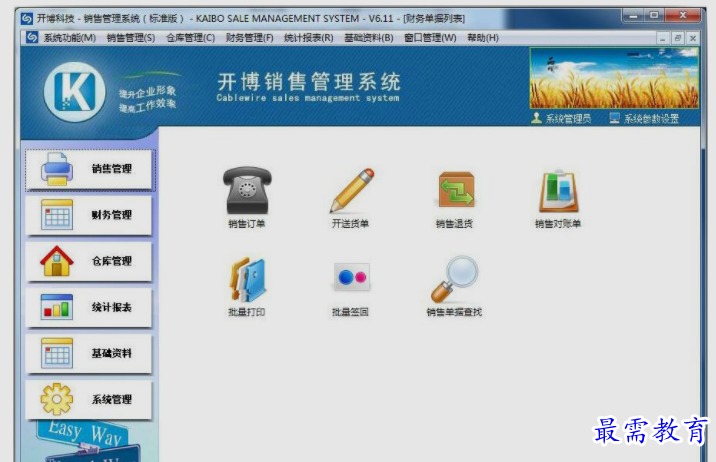Click the round K logo

point(75,92)
